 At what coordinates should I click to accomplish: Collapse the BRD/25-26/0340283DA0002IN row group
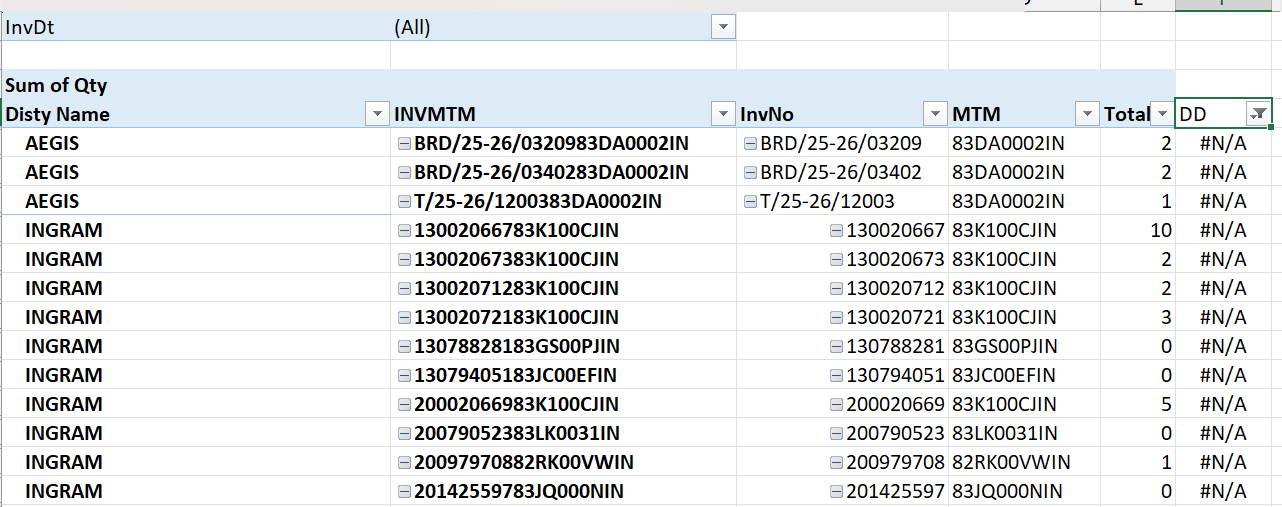[x=404, y=173]
